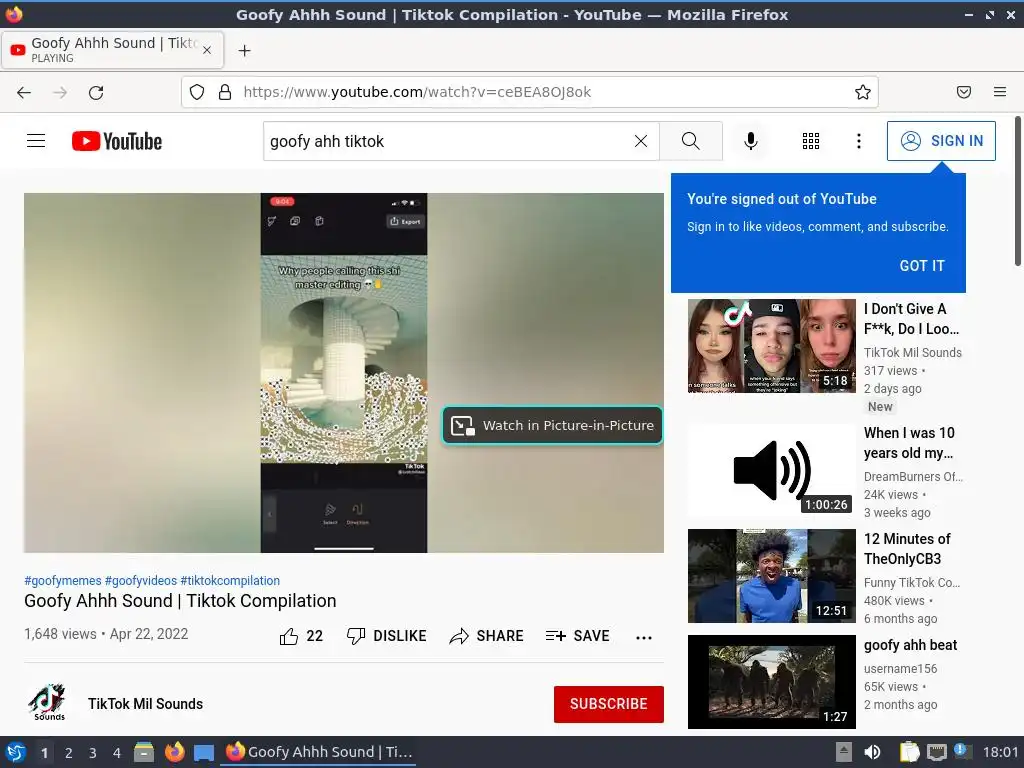Open the goofy ahh beat thumbnail
The image size is (1024, 768).
[771, 682]
